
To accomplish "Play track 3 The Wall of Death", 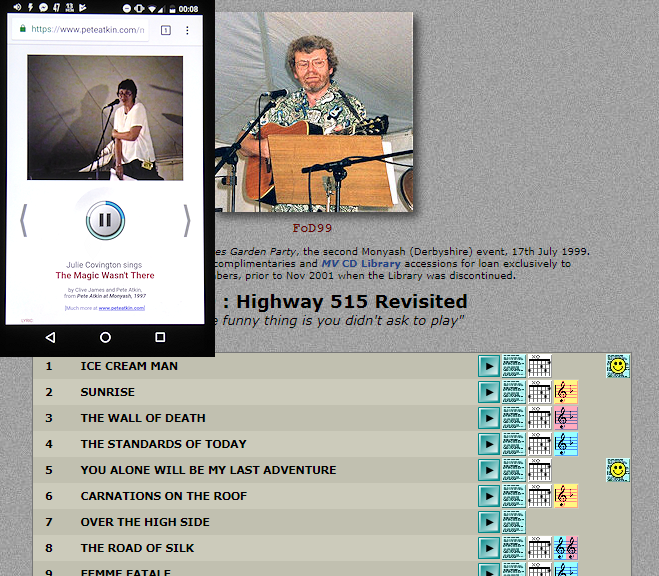I will point(489,418).
